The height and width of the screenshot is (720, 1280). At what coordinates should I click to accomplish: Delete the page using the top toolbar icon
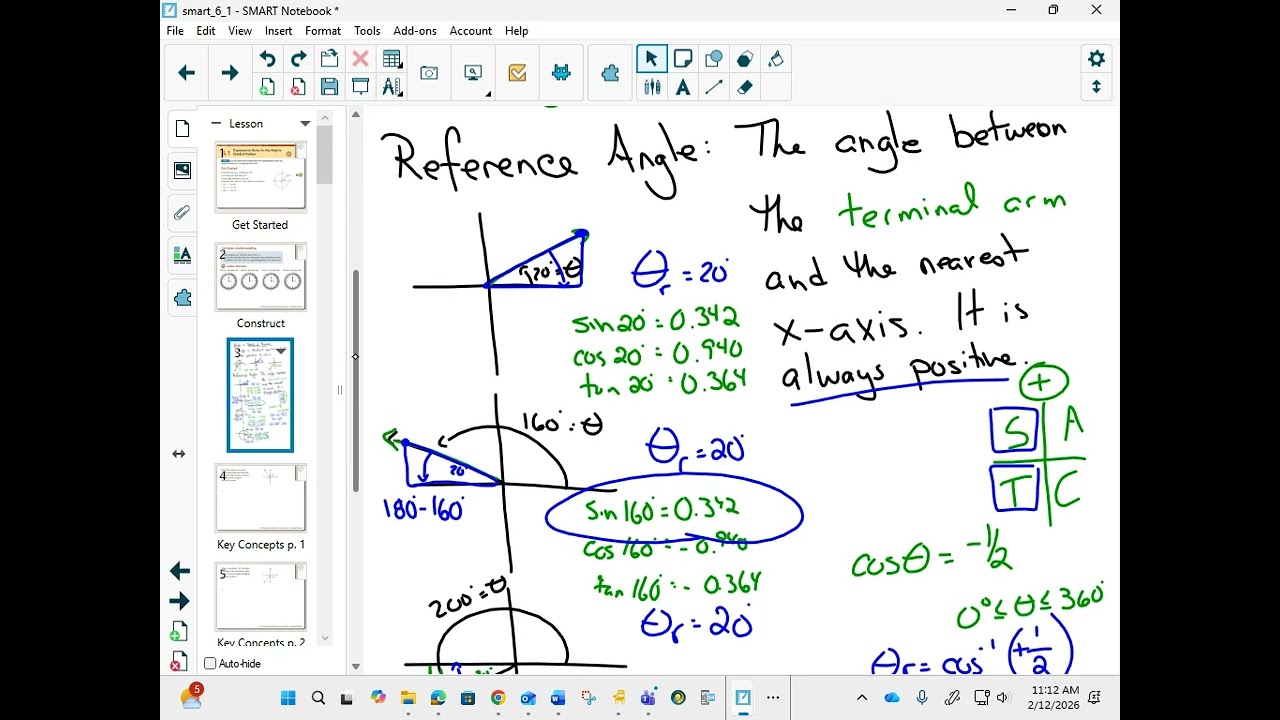(x=298, y=87)
